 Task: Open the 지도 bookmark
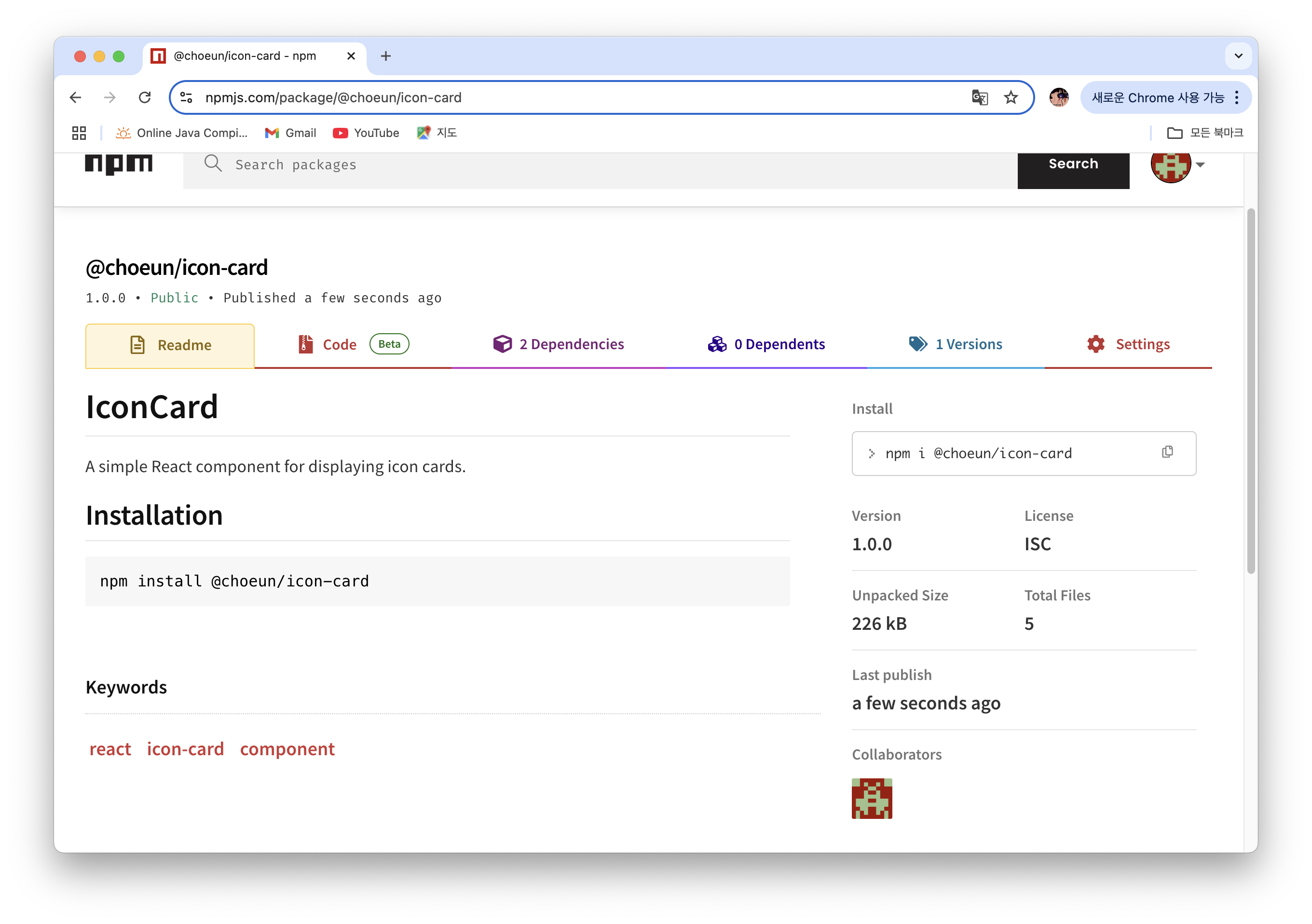coord(437,133)
